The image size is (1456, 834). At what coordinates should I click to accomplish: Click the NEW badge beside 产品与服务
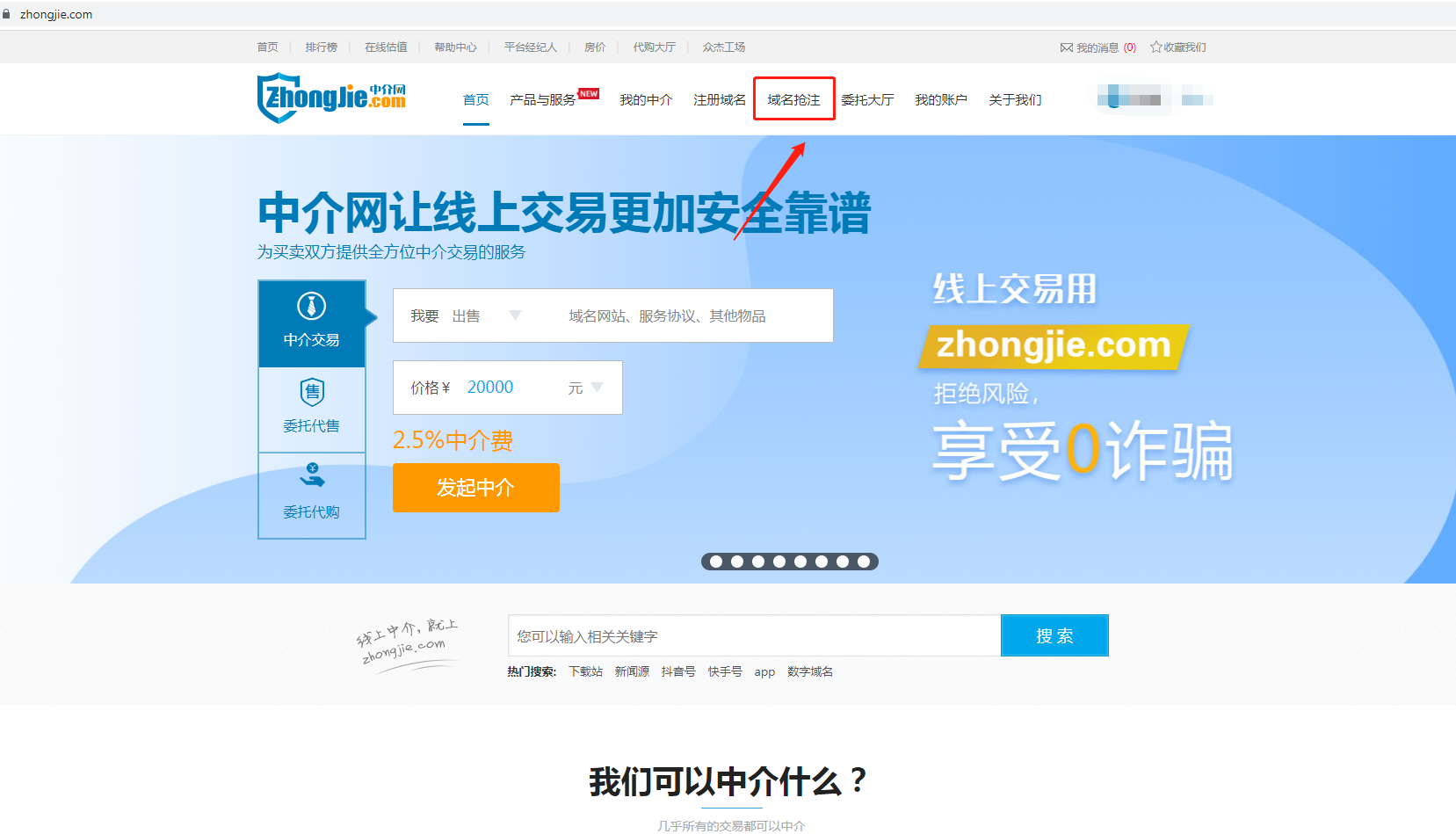(x=589, y=94)
